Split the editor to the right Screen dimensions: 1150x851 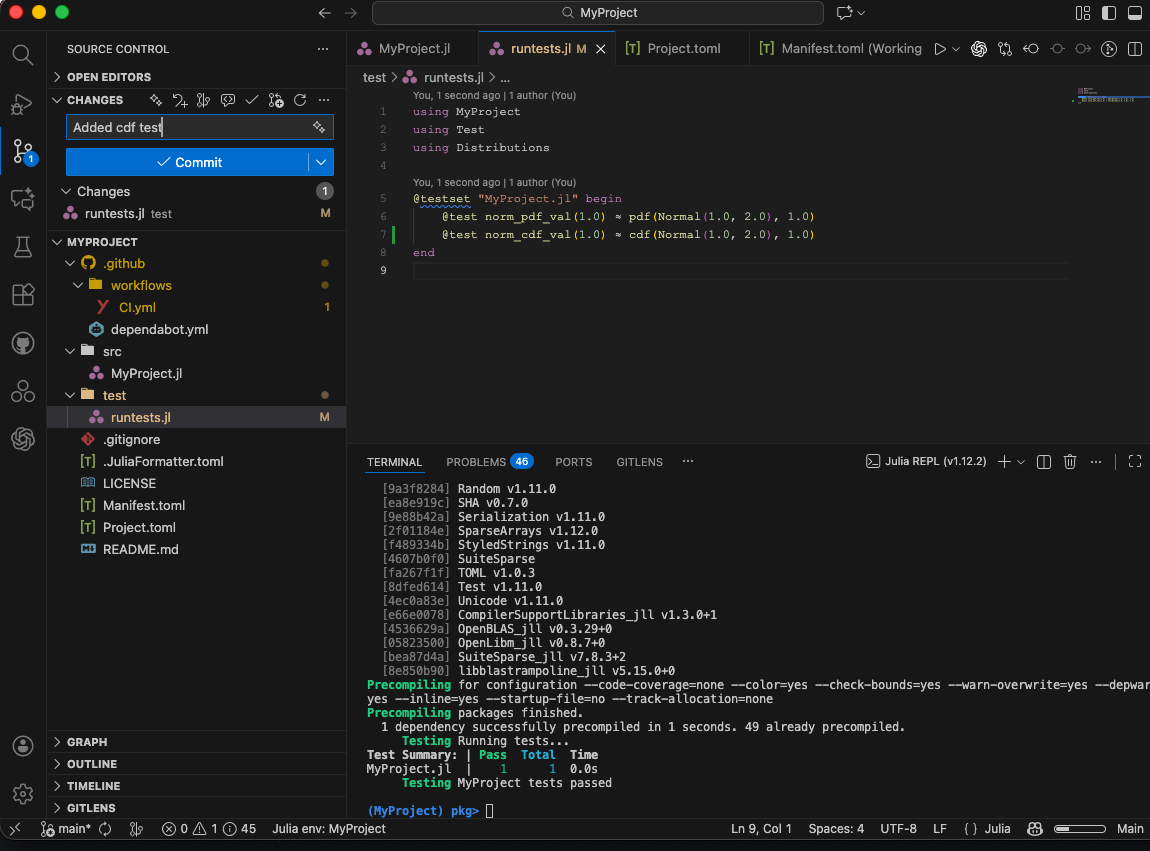tap(1135, 49)
